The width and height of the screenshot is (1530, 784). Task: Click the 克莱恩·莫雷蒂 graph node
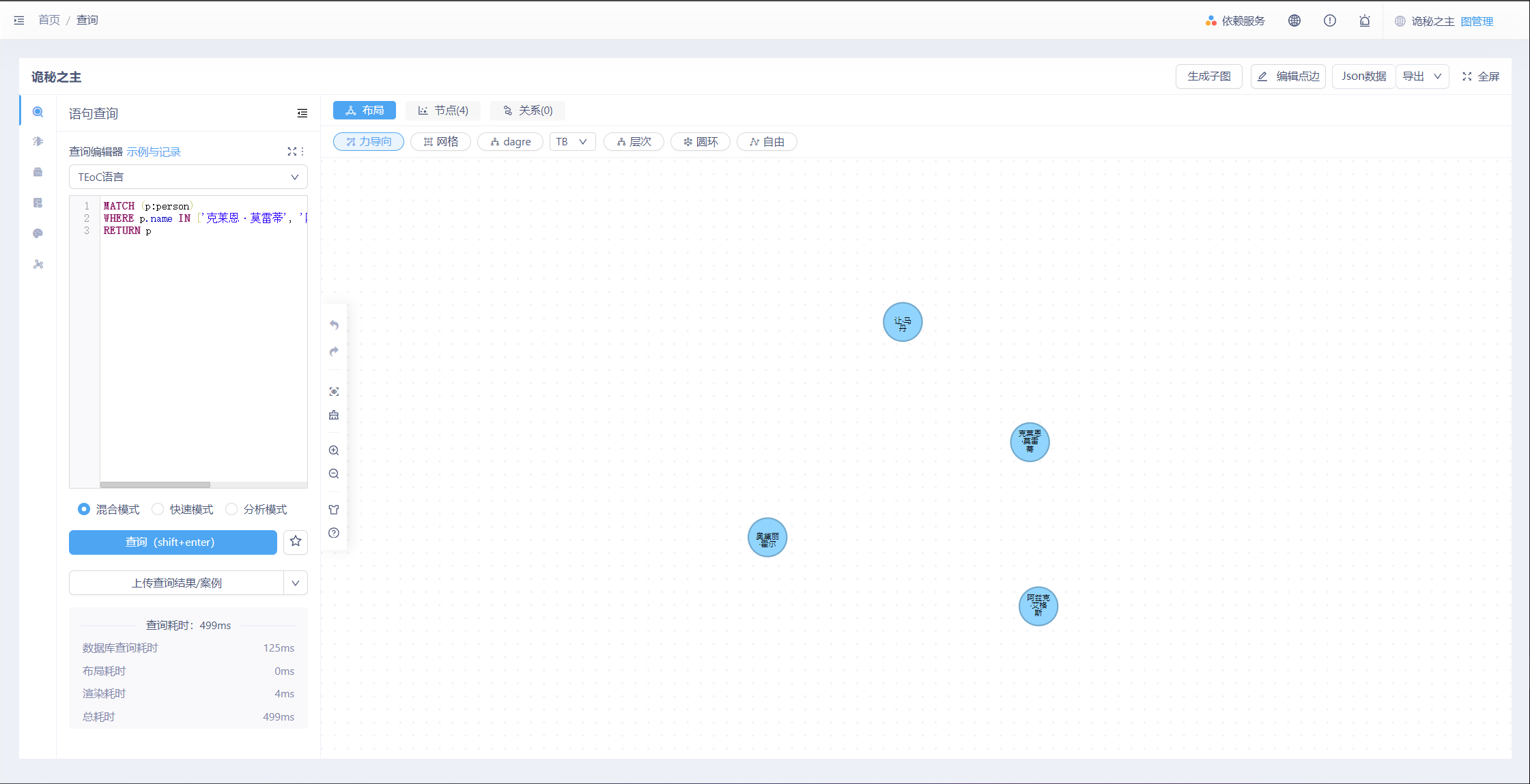coord(1030,442)
